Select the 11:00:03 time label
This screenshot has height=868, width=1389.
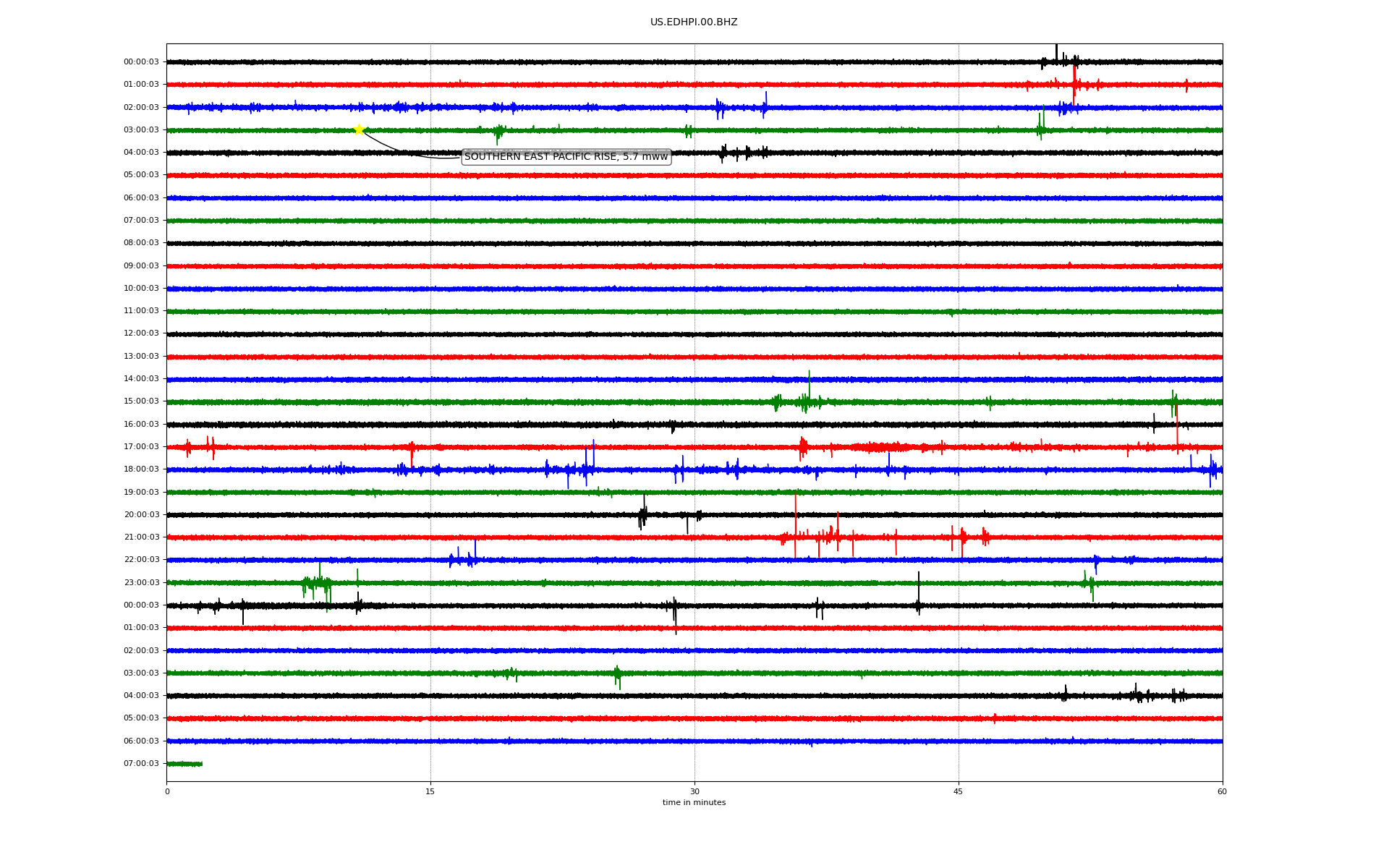tap(141, 311)
